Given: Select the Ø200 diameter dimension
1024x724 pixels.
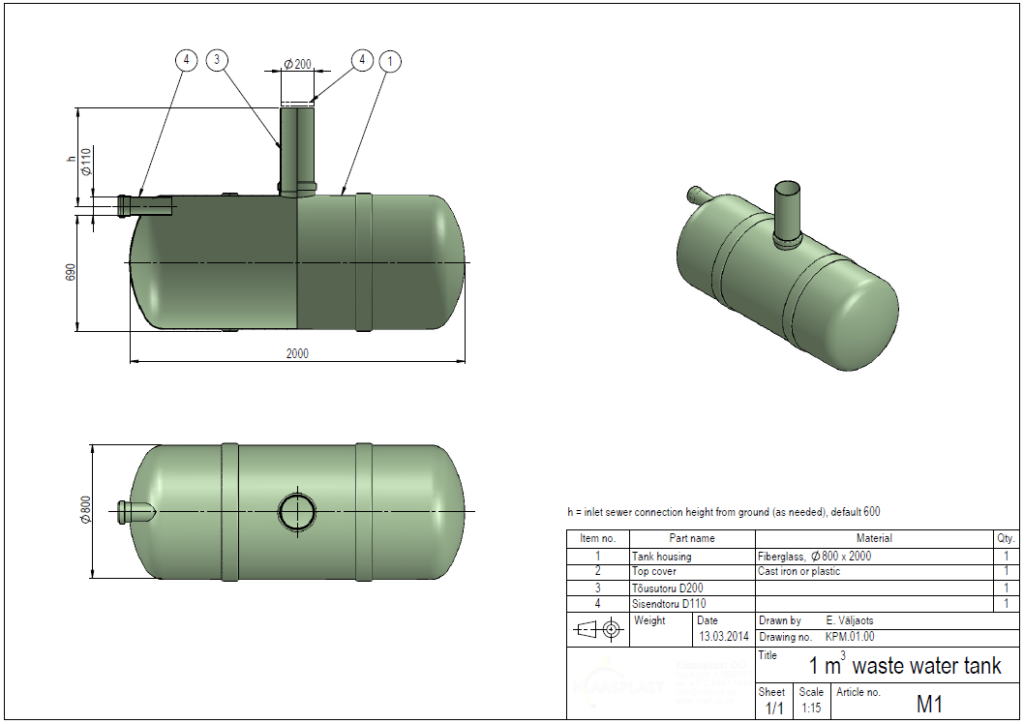Looking at the screenshot, I should tap(298, 64).
